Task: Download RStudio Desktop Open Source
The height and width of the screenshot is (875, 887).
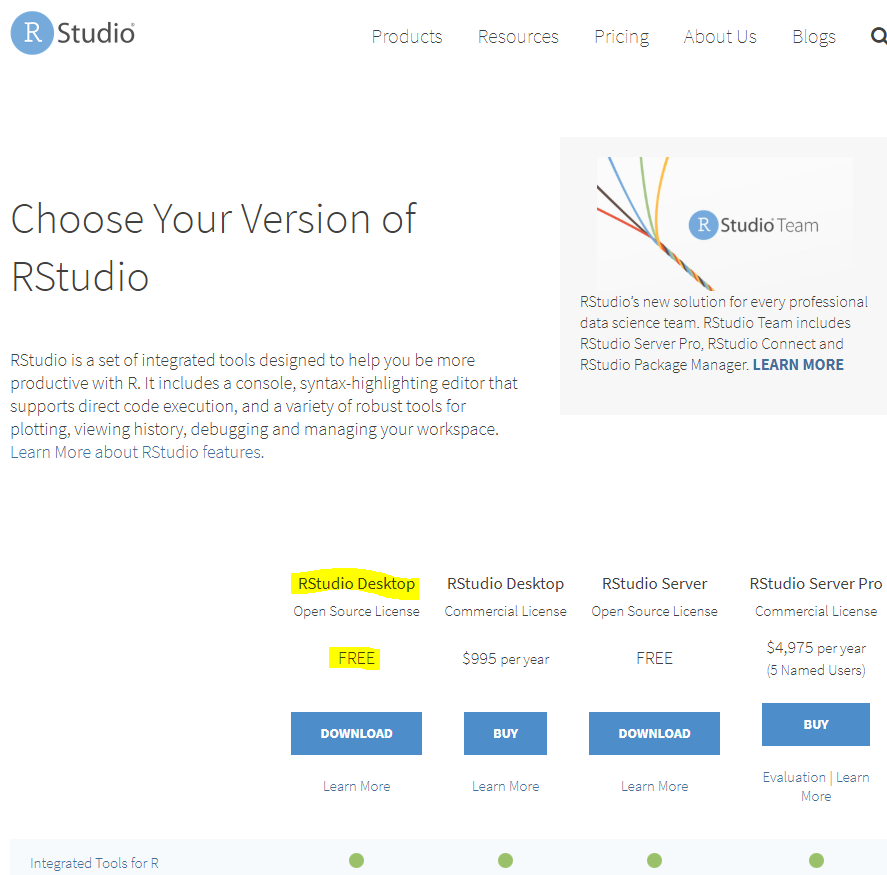Action: coord(356,733)
